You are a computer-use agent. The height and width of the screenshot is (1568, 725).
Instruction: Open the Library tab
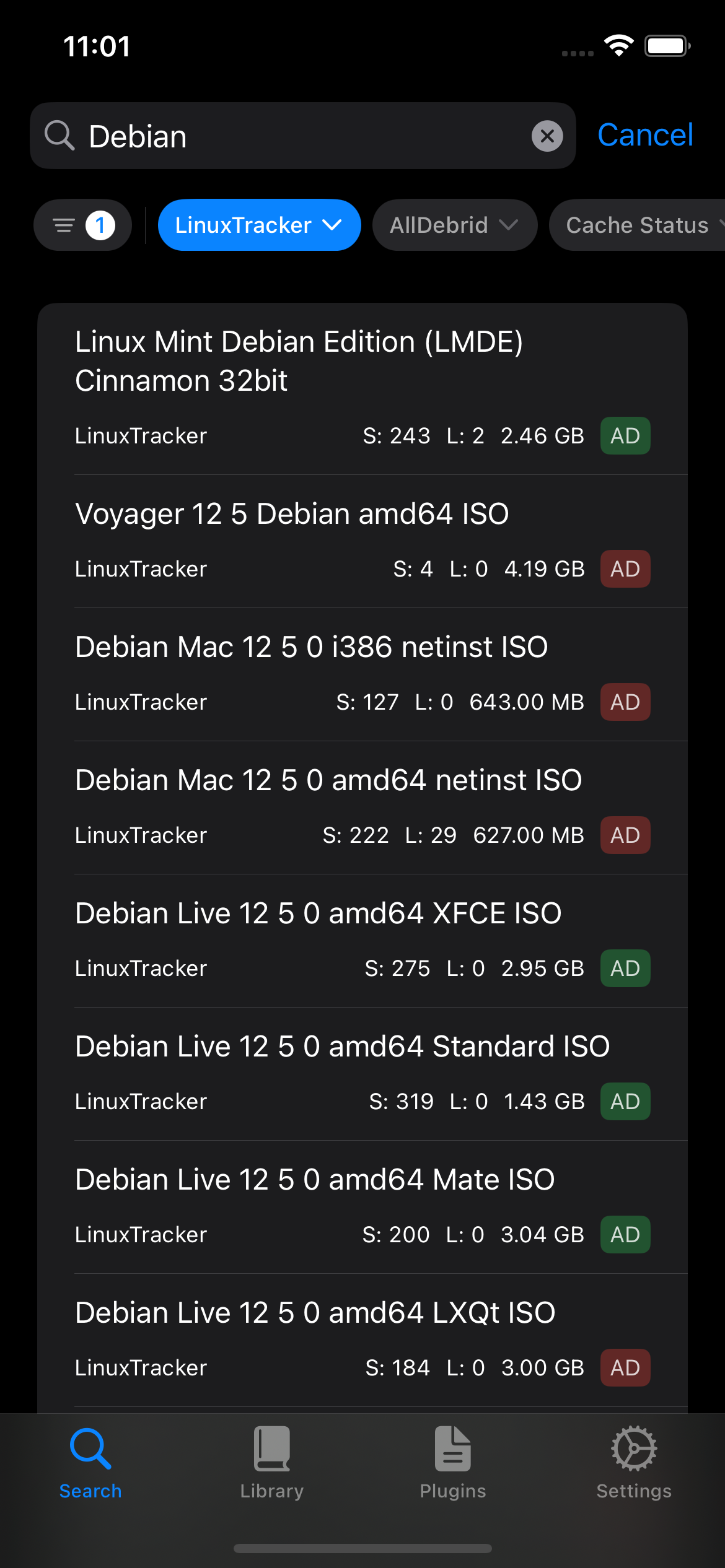coord(271,1463)
